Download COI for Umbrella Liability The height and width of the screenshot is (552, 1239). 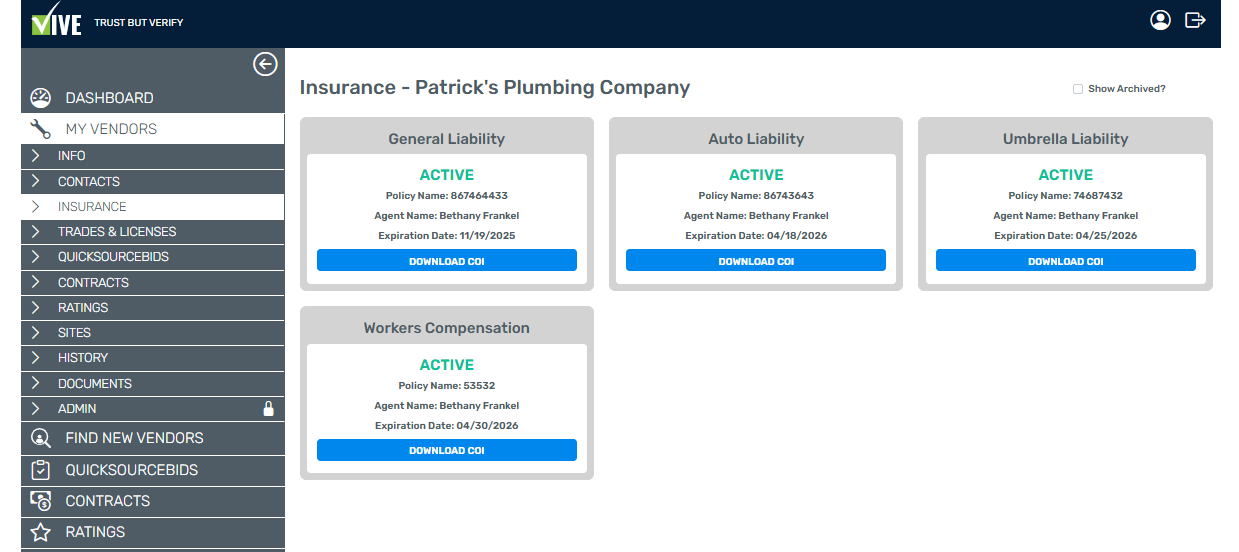[x=1066, y=261]
